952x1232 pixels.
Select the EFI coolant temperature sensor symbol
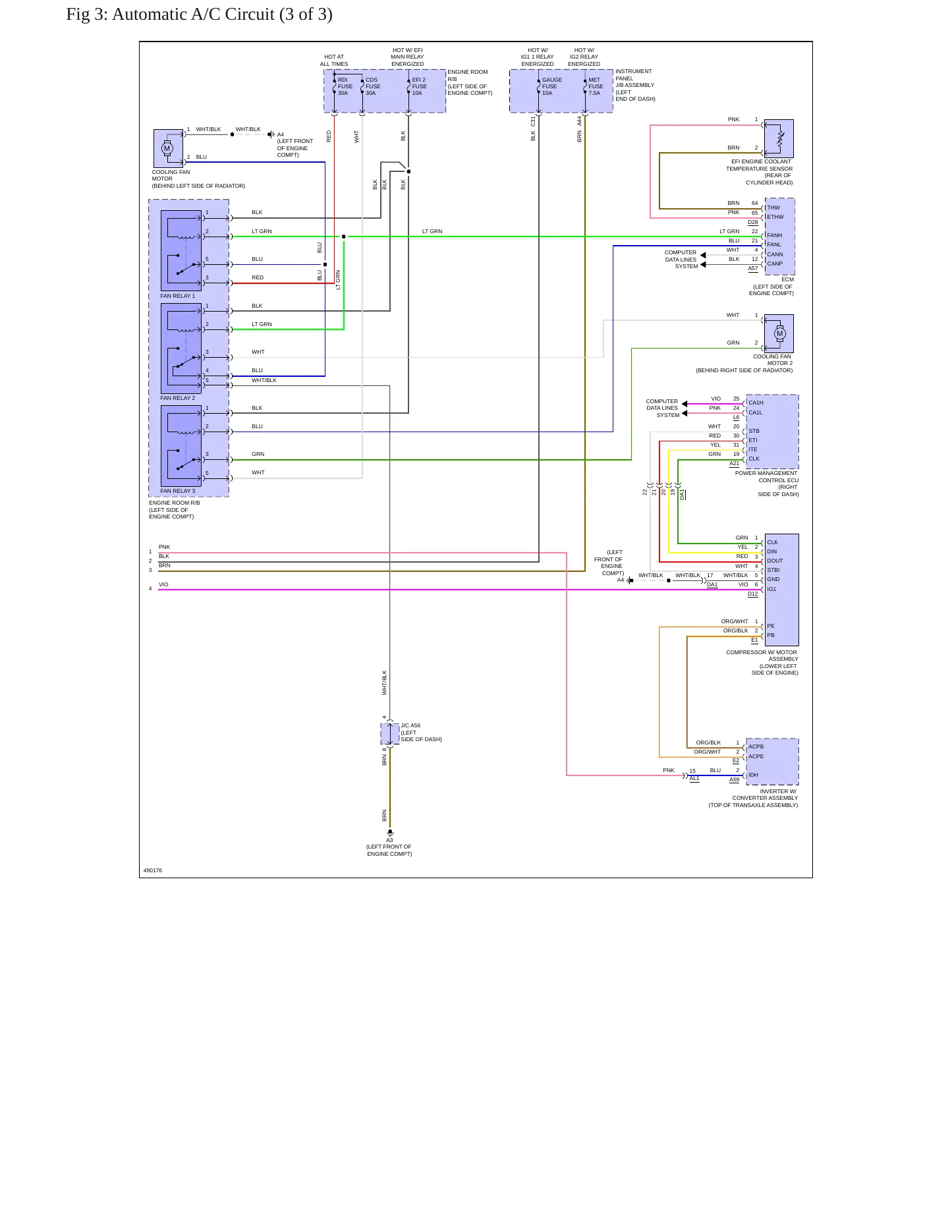pyautogui.click(x=779, y=138)
